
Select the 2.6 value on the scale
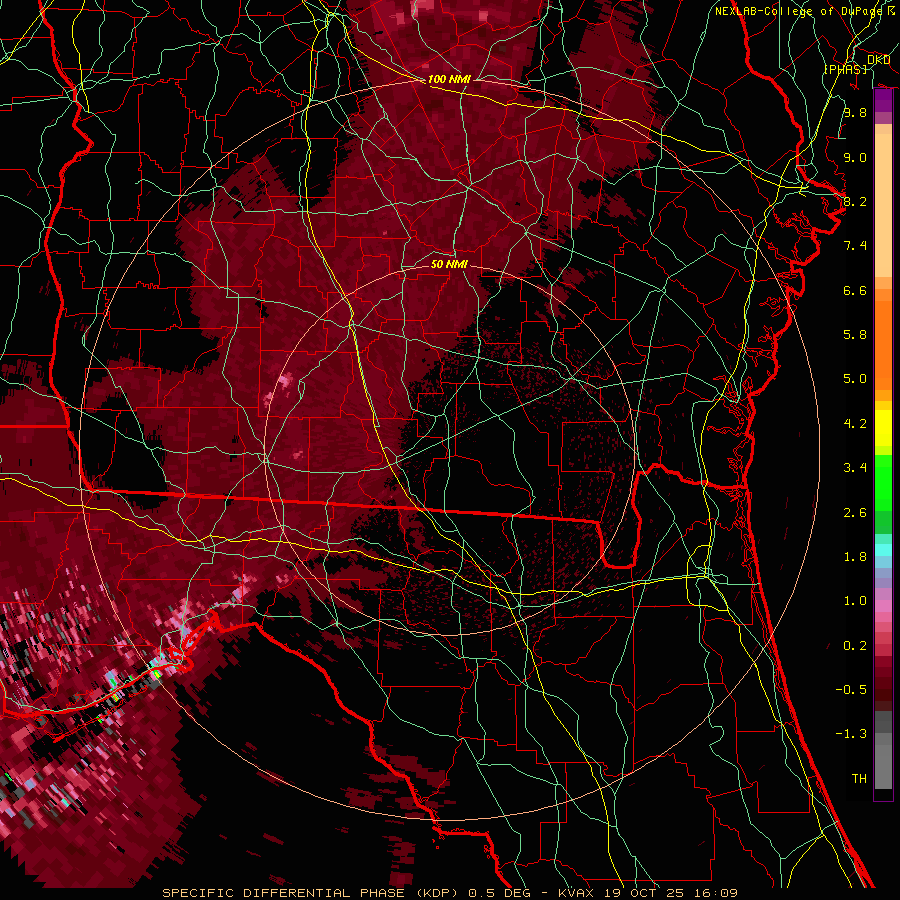point(855,513)
